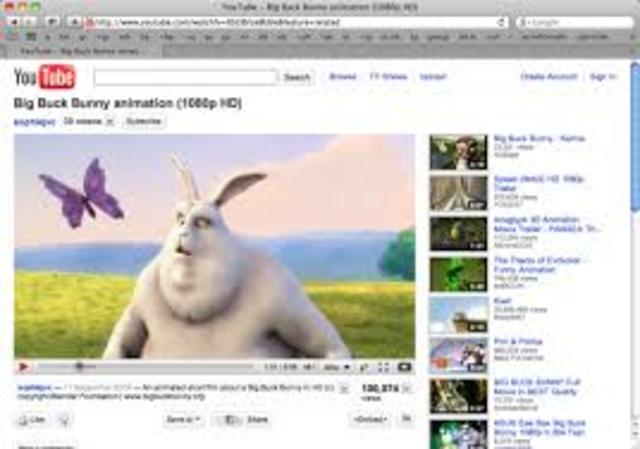640x449 pixels.
Task: Click the Subscribe button
Action: coord(144,121)
